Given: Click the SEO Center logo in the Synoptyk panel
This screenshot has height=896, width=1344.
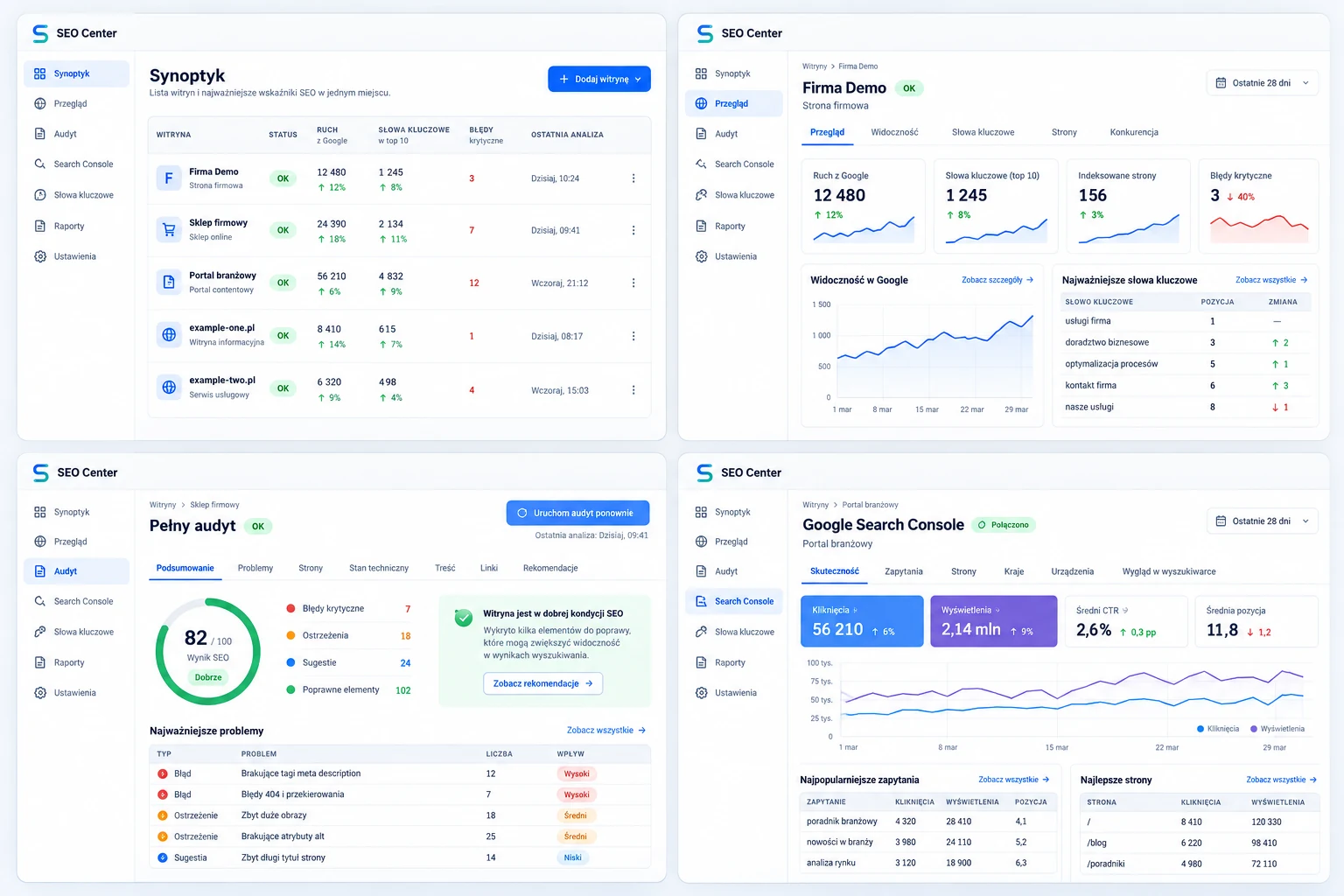Looking at the screenshot, I should coord(40,33).
